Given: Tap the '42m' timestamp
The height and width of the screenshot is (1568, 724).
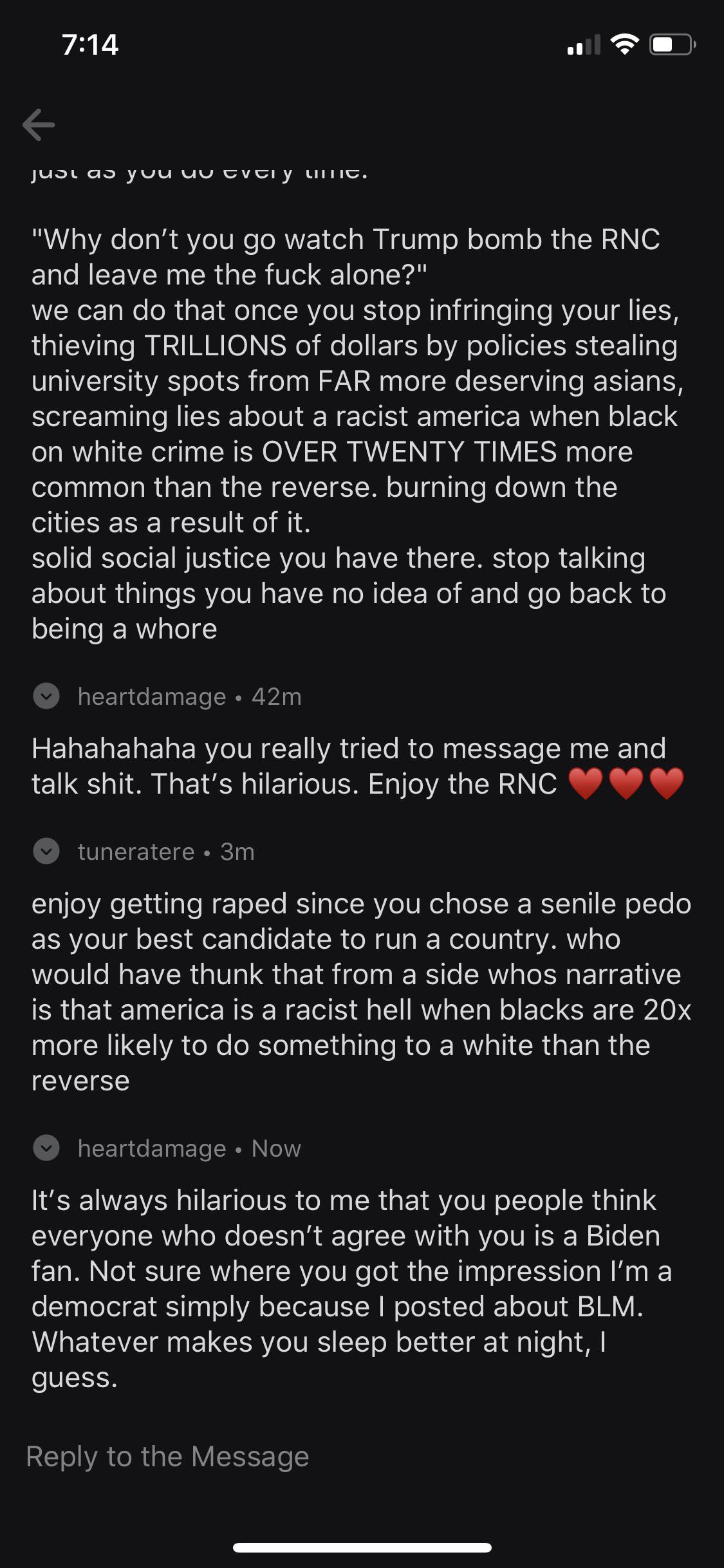Looking at the screenshot, I should (277, 696).
